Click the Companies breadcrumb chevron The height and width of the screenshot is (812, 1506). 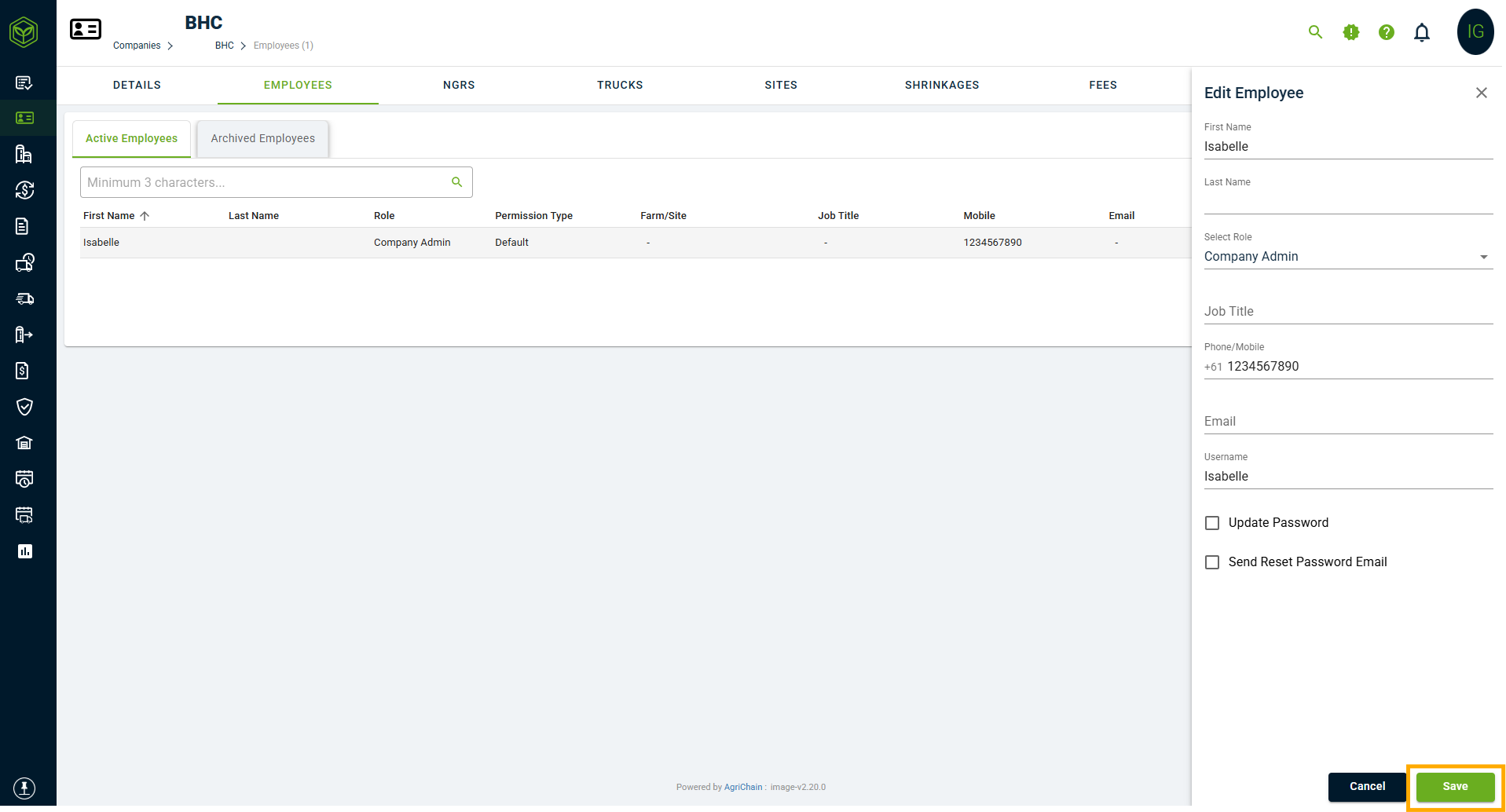170,46
